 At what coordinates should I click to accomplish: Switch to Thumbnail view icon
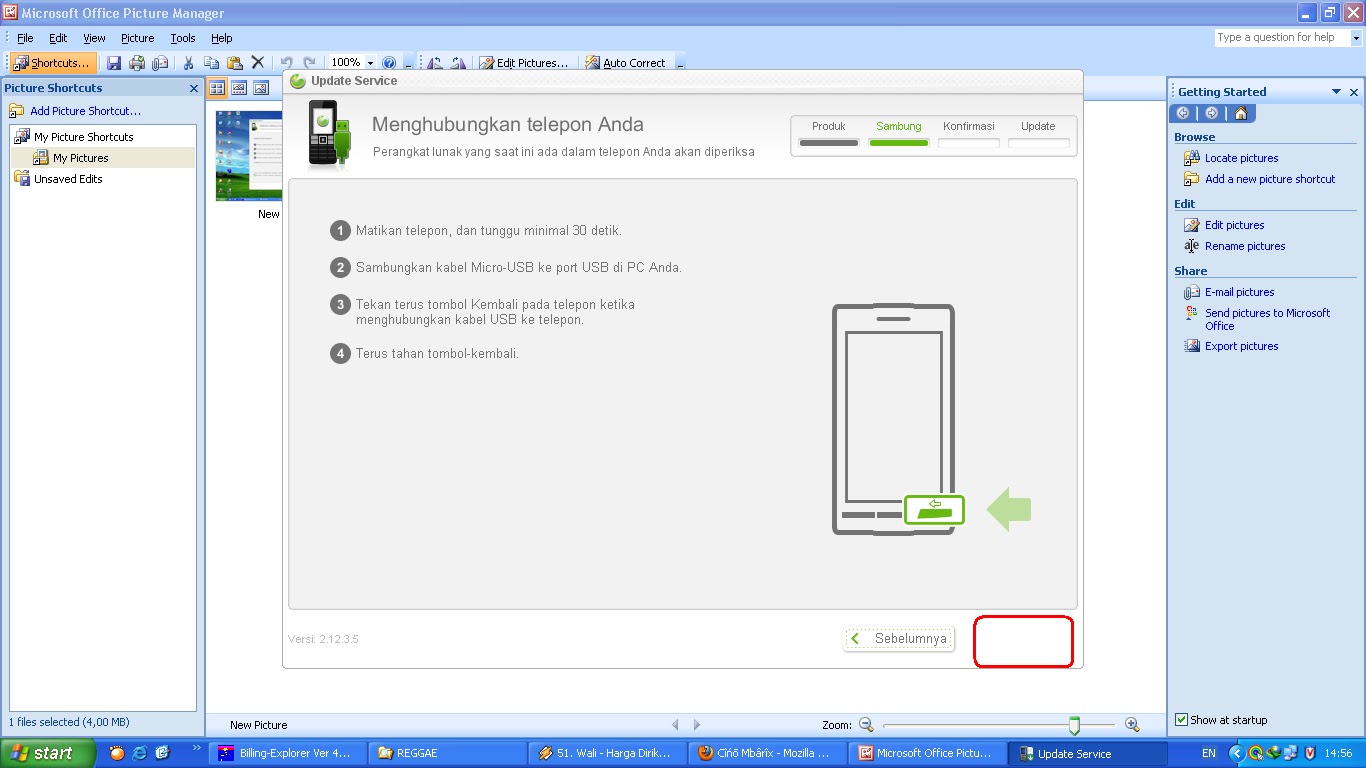217,88
